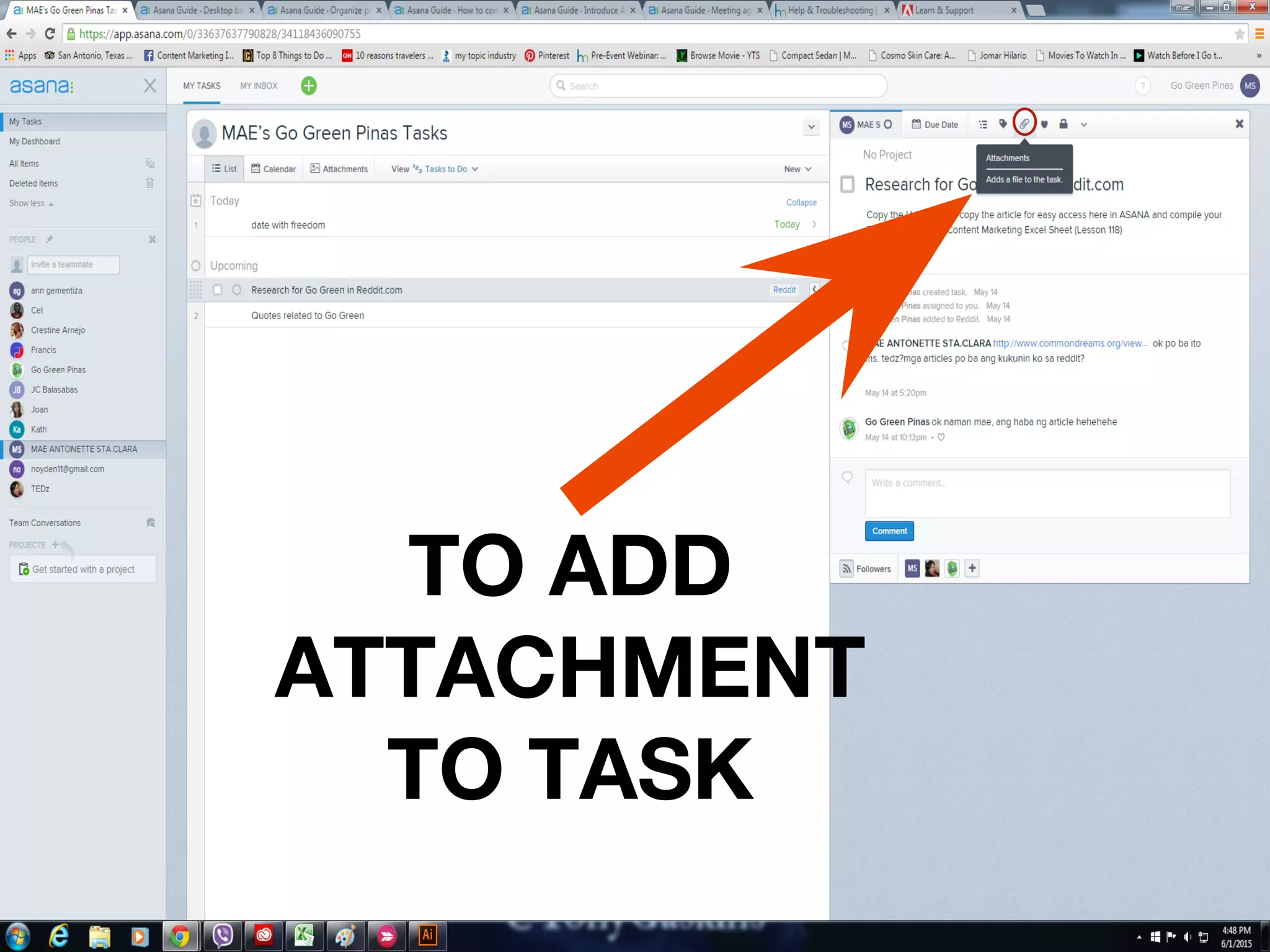Screen dimensions: 1270x952
Task: Click the help question mark icon
Action: tap(1142, 86)
